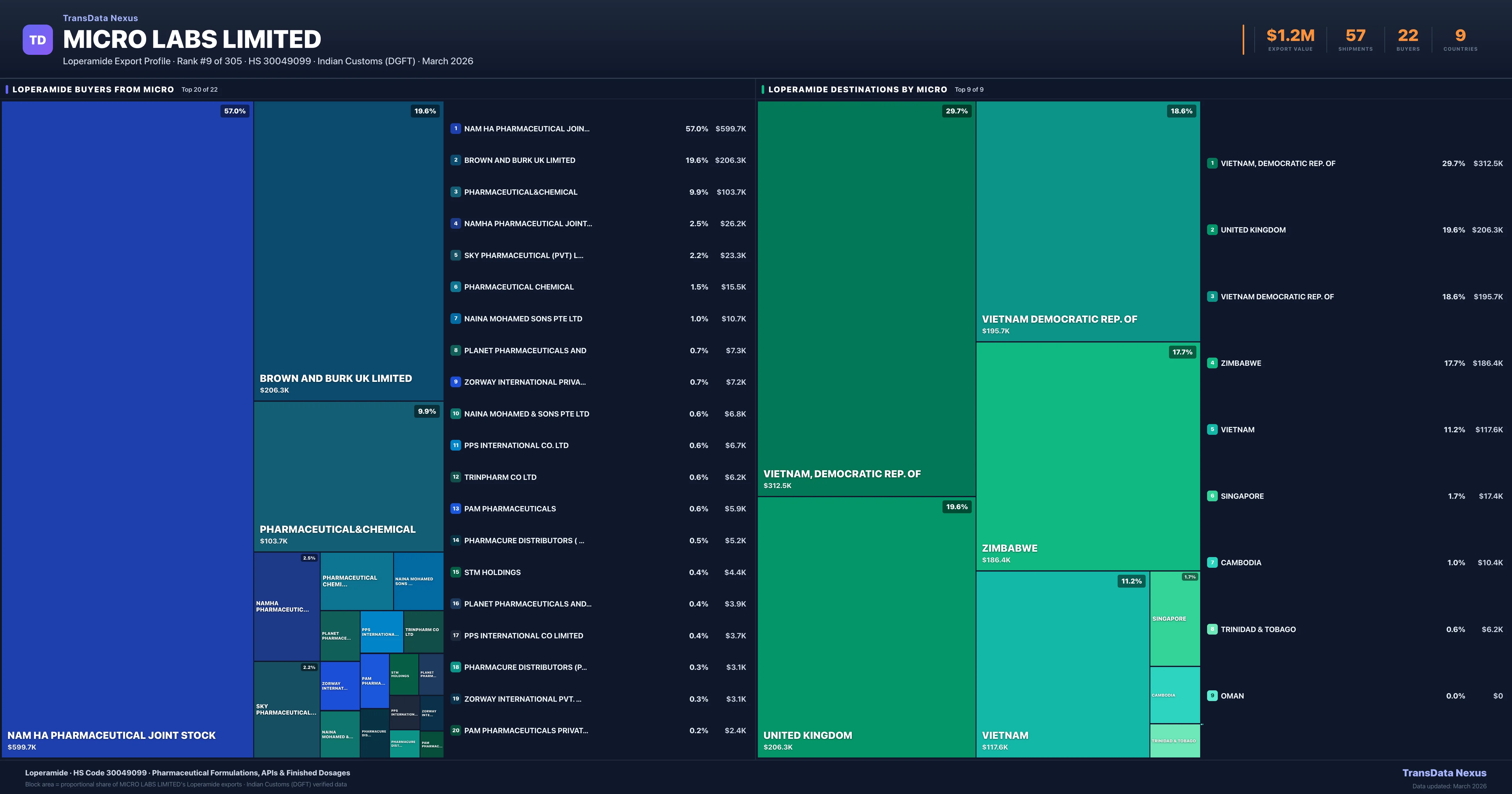Click the TransData Nexus footer link
The image size is (1512, 794).
1444,773
